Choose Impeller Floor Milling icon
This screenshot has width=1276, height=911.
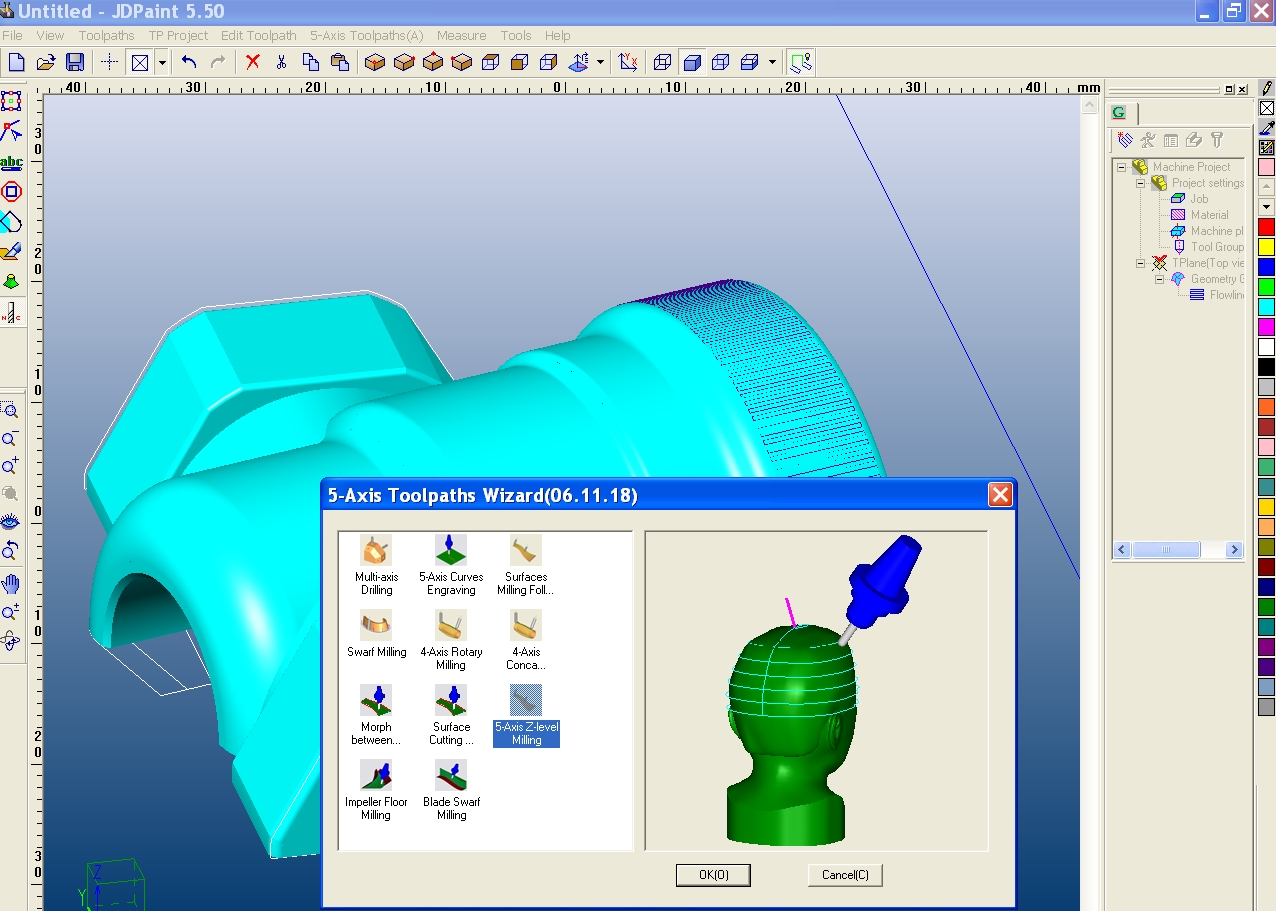[x=376, y=790]
